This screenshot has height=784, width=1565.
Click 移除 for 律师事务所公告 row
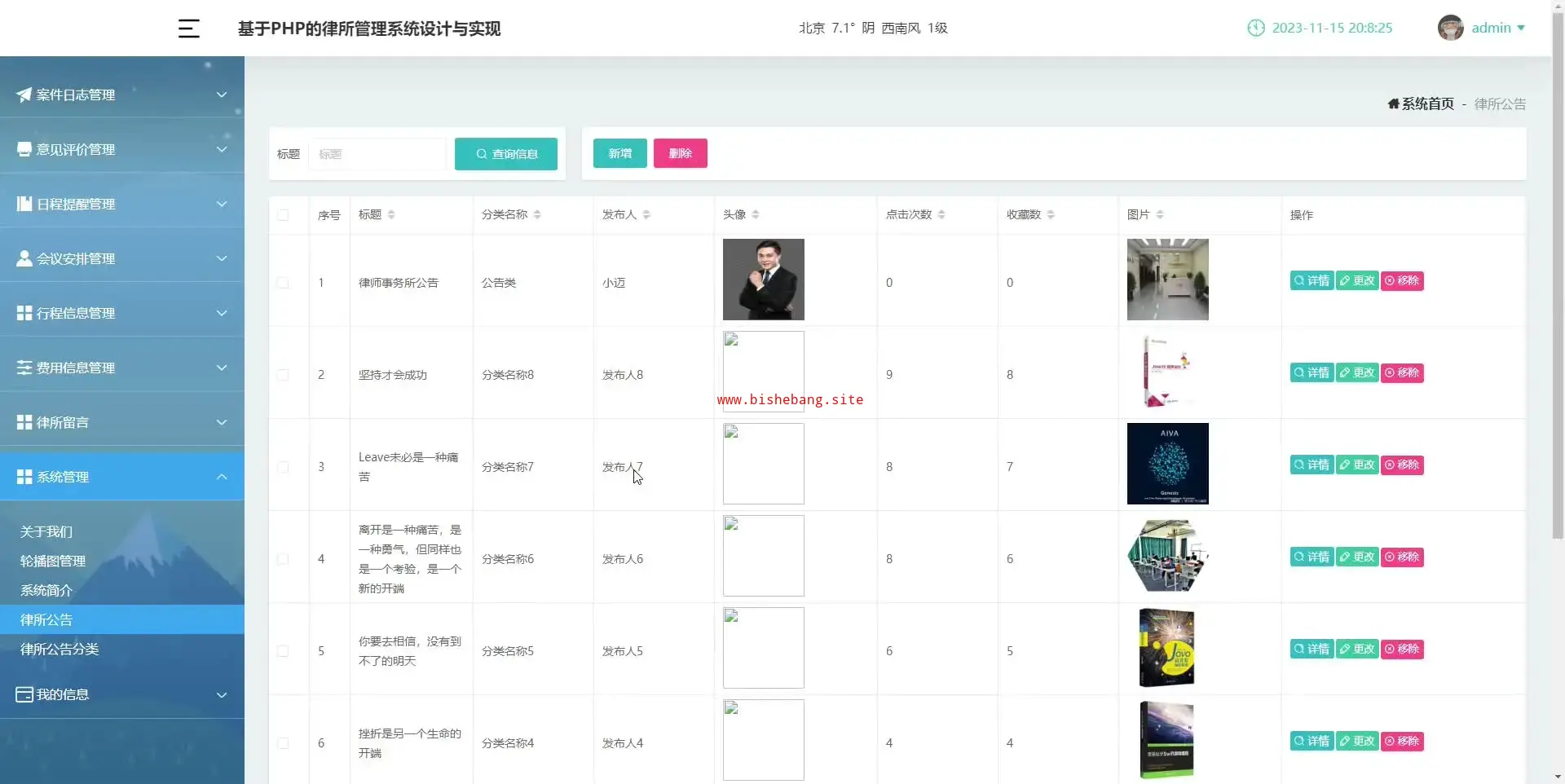pos(1402,280)
